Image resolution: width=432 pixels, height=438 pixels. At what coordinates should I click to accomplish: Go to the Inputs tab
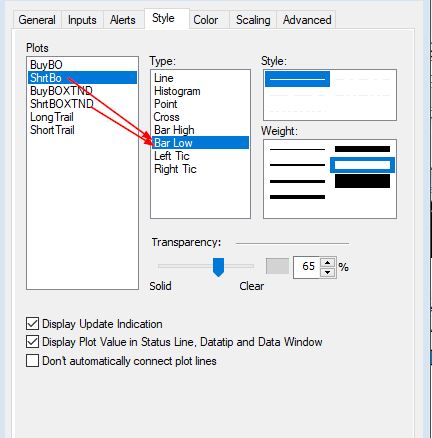click(x=82, y=20)
